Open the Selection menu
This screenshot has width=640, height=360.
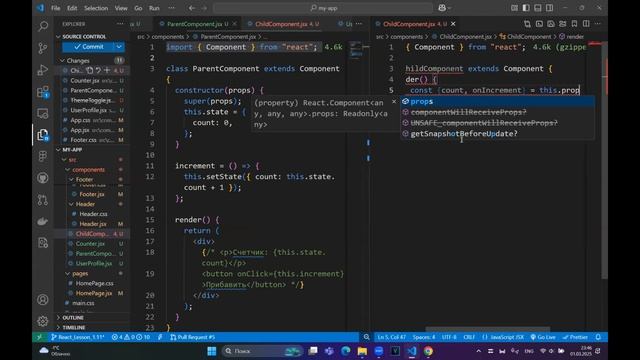tap(96, 8)
